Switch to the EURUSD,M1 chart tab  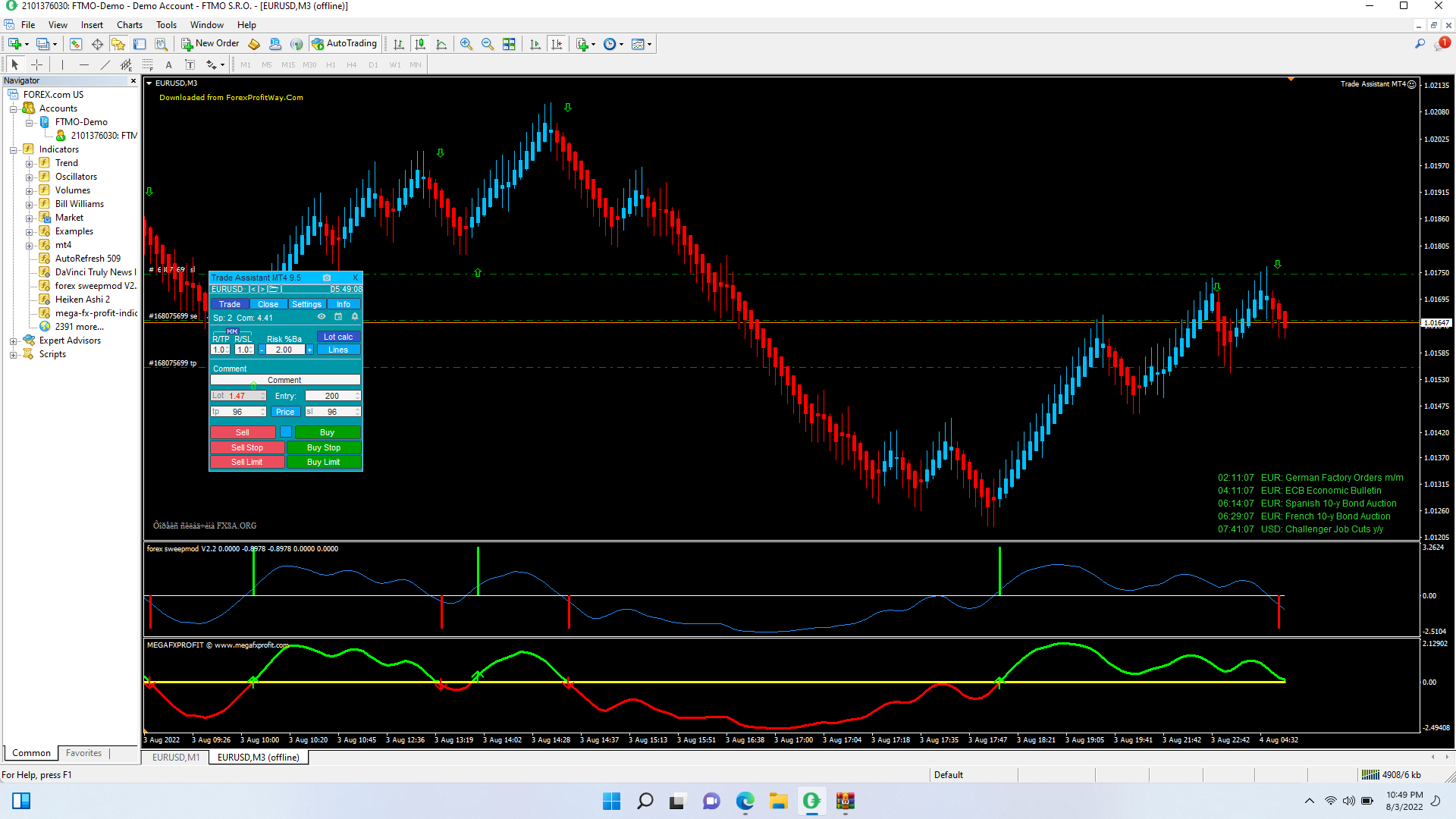tap(176, 757)
